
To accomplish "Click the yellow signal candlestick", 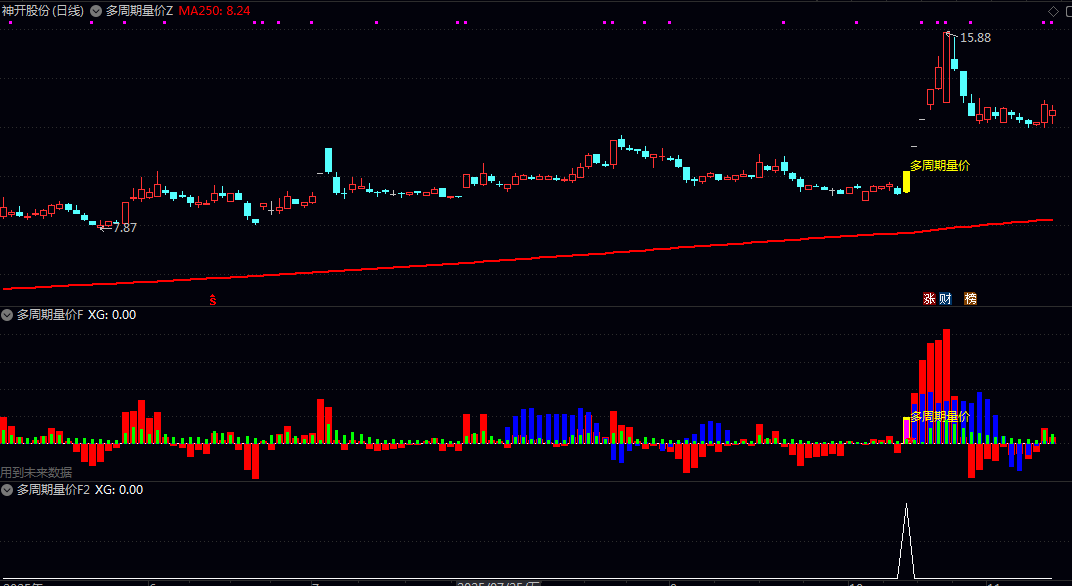I will 907,181.
